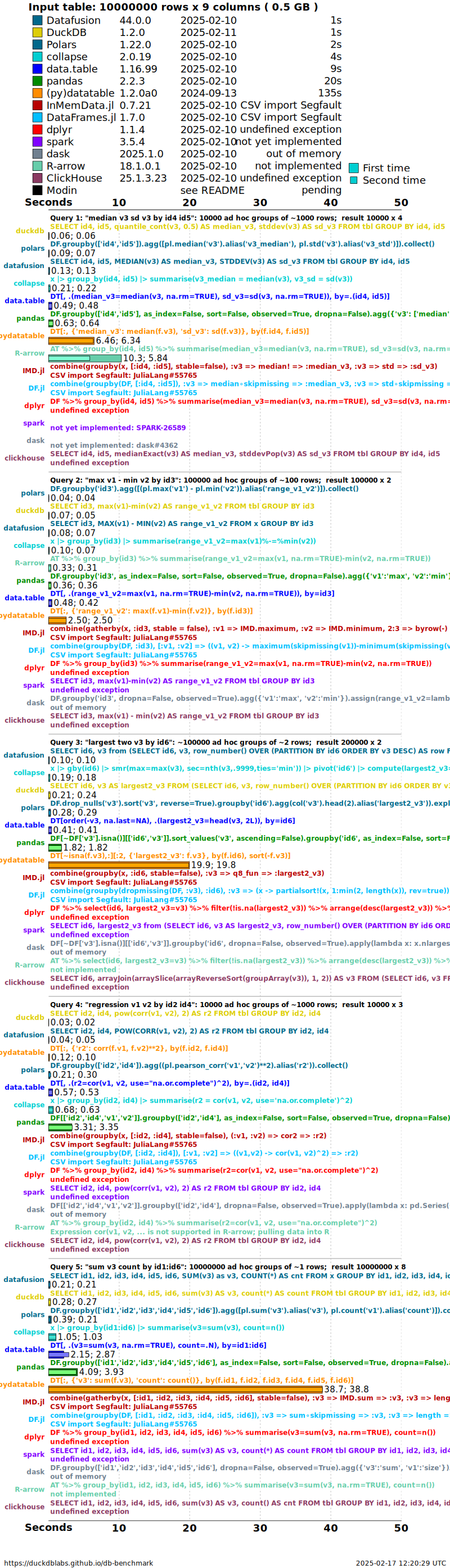
Task: Click the pydatatable bar in Query 5
Action: pos(185,1390)
